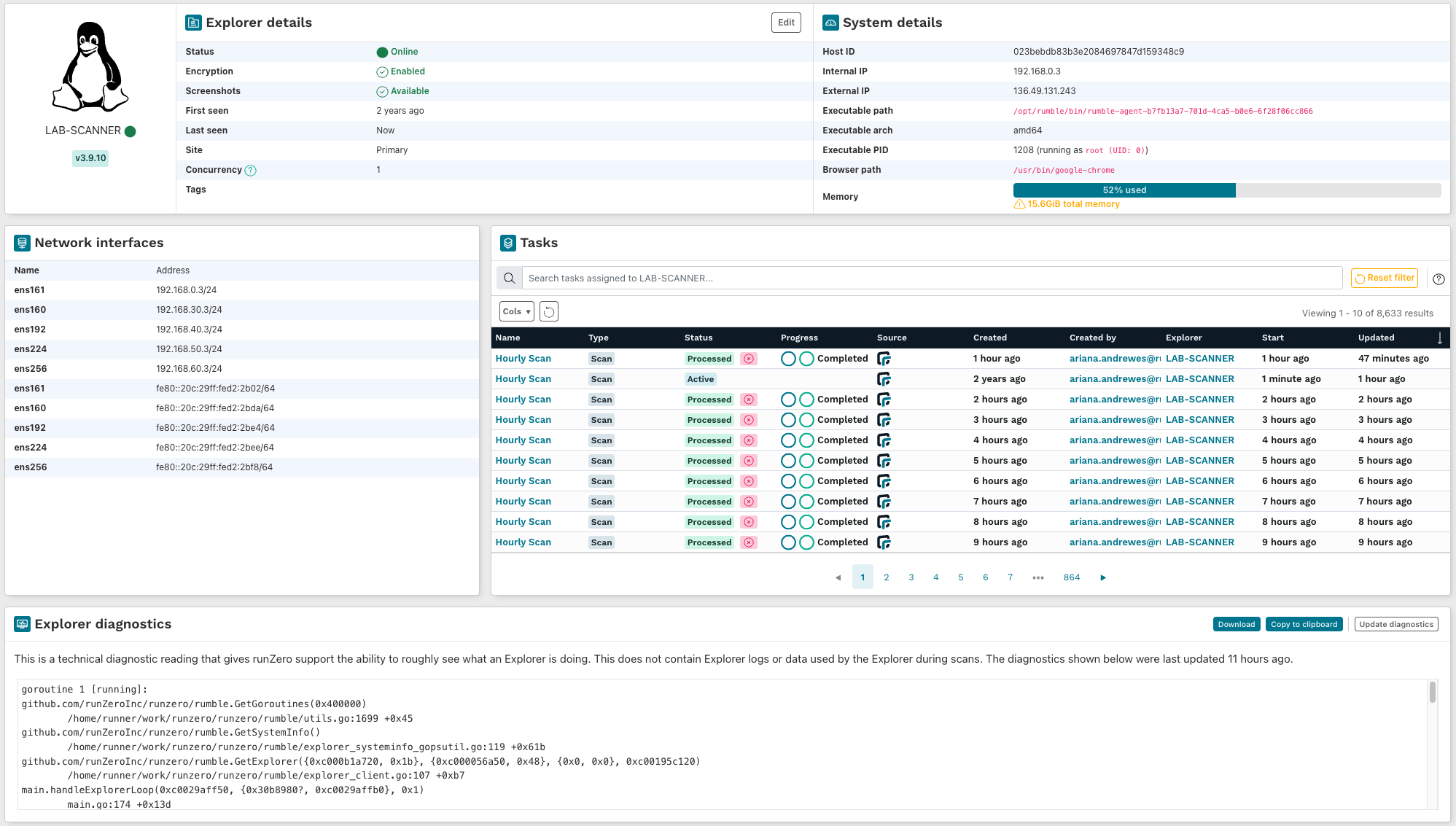Click the Network interfaces panel icon
The image size is (1456, 826).
pos(22,243)
